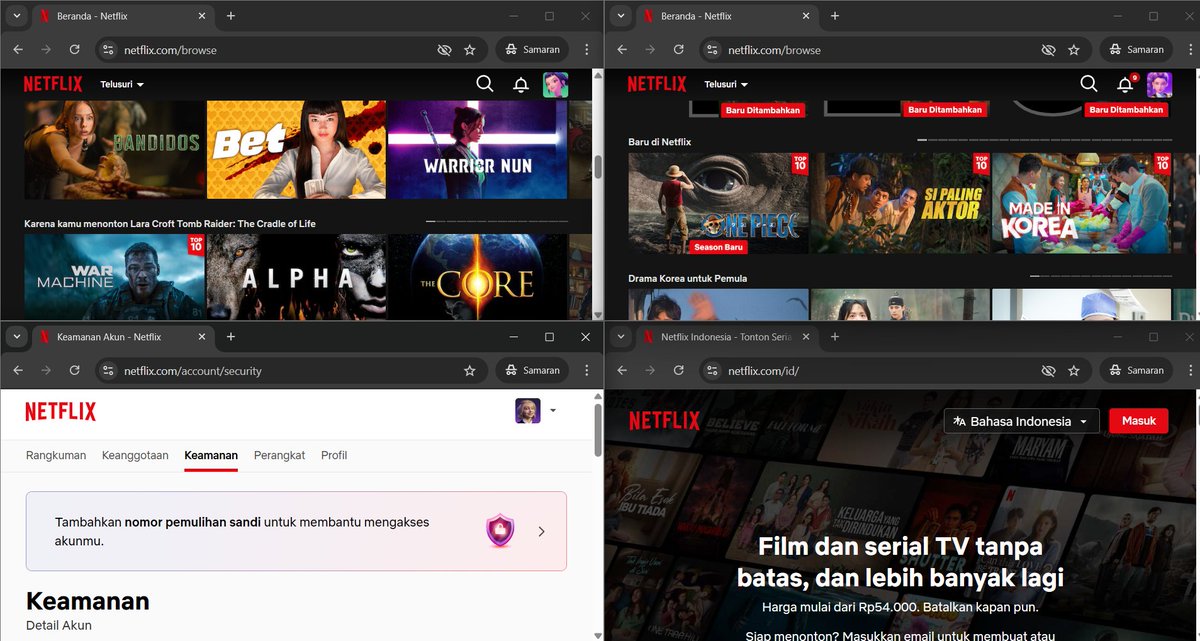Open Bet title thumbnail
Viewport: 1200px width, 641px height.
(296, 149)
